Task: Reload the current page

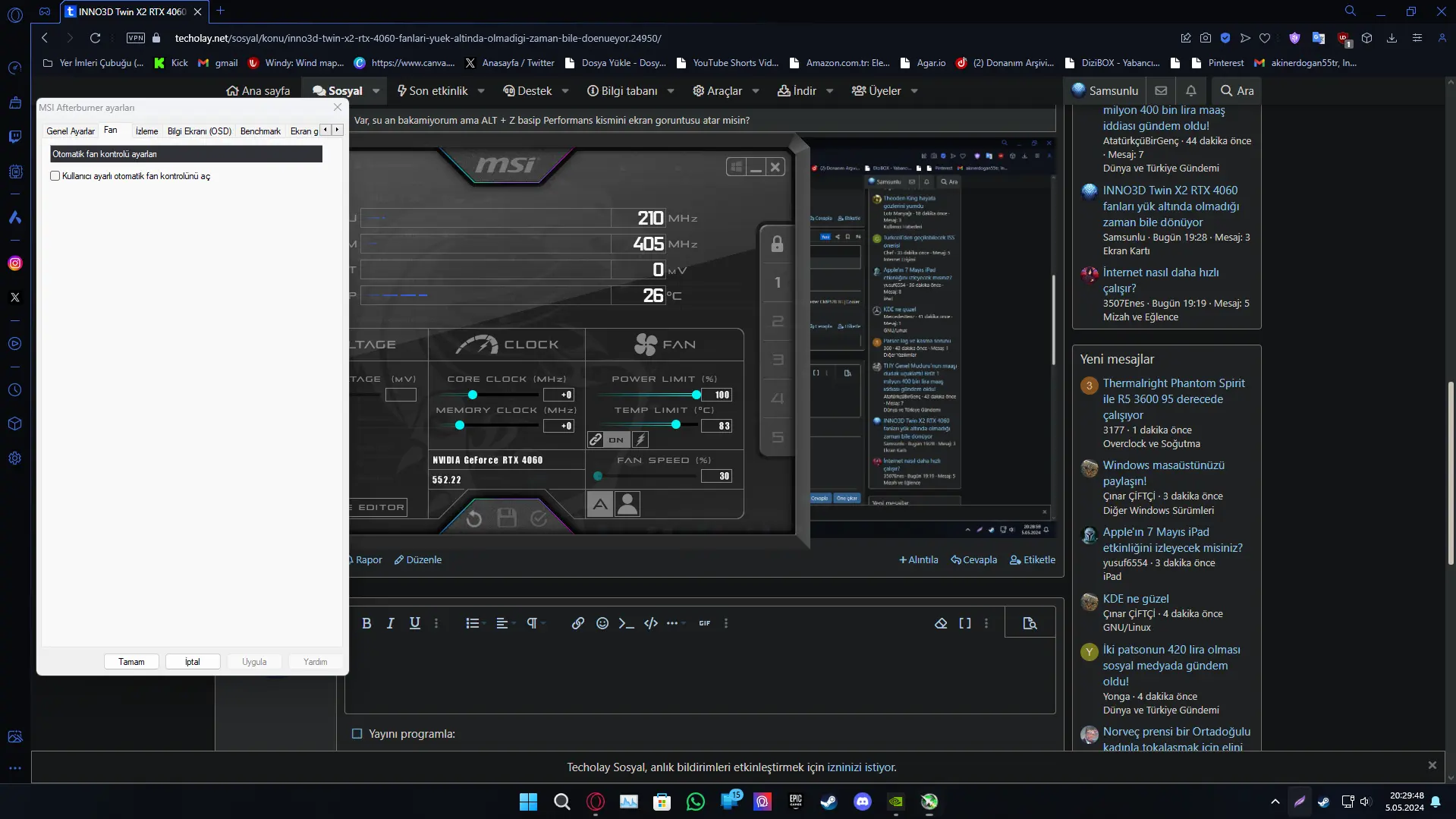Action: coord(95,38)
